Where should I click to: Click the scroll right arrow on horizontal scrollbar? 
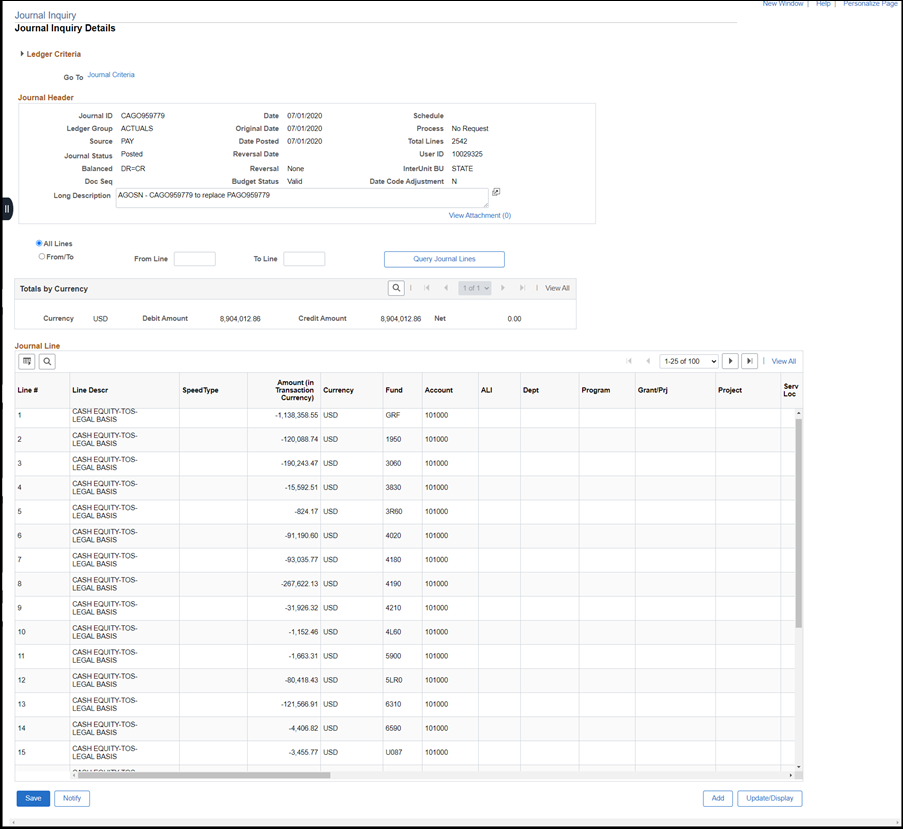791,775
